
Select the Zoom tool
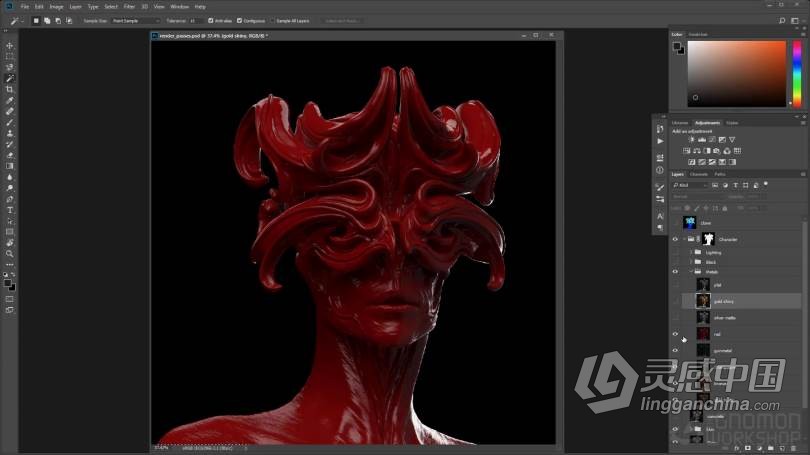(x=9, y=254)
